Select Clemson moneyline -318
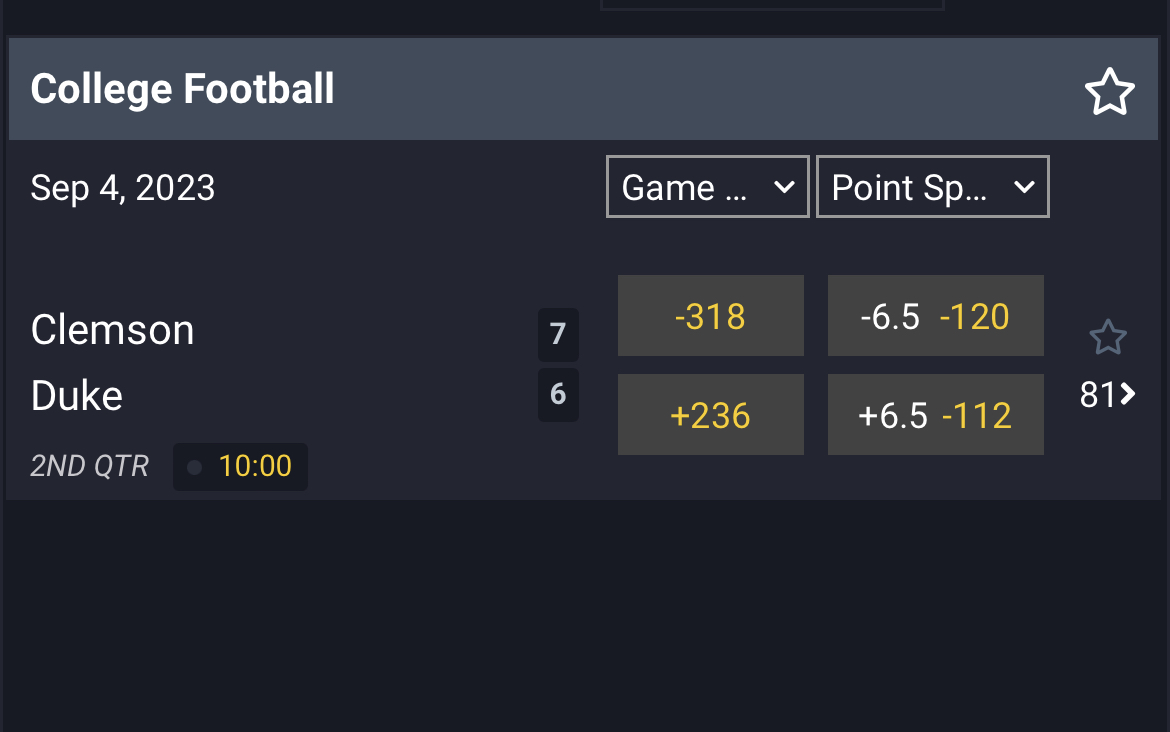This screenshot has height=732, width=1170. pyautogui.click(x=710, y=316)
